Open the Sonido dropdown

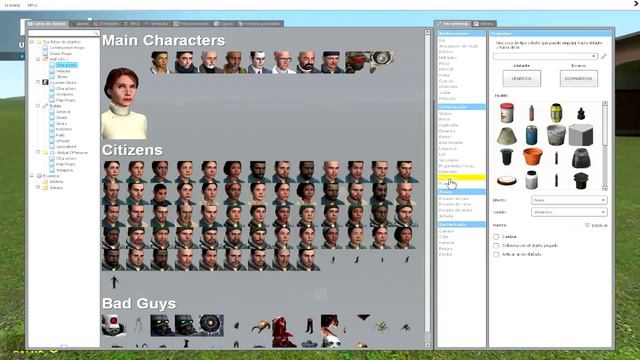tap(569, 212)
